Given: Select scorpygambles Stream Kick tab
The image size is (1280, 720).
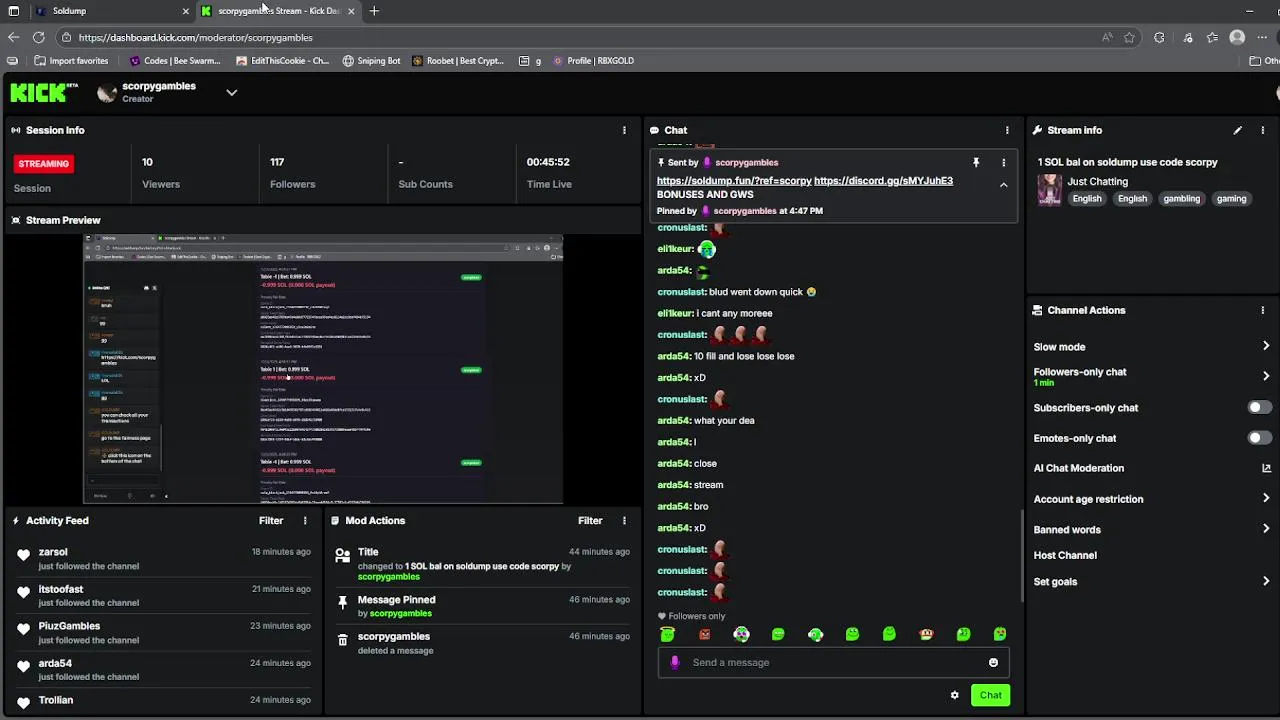Looking at the screenshot, I should (x=278, y=11).
